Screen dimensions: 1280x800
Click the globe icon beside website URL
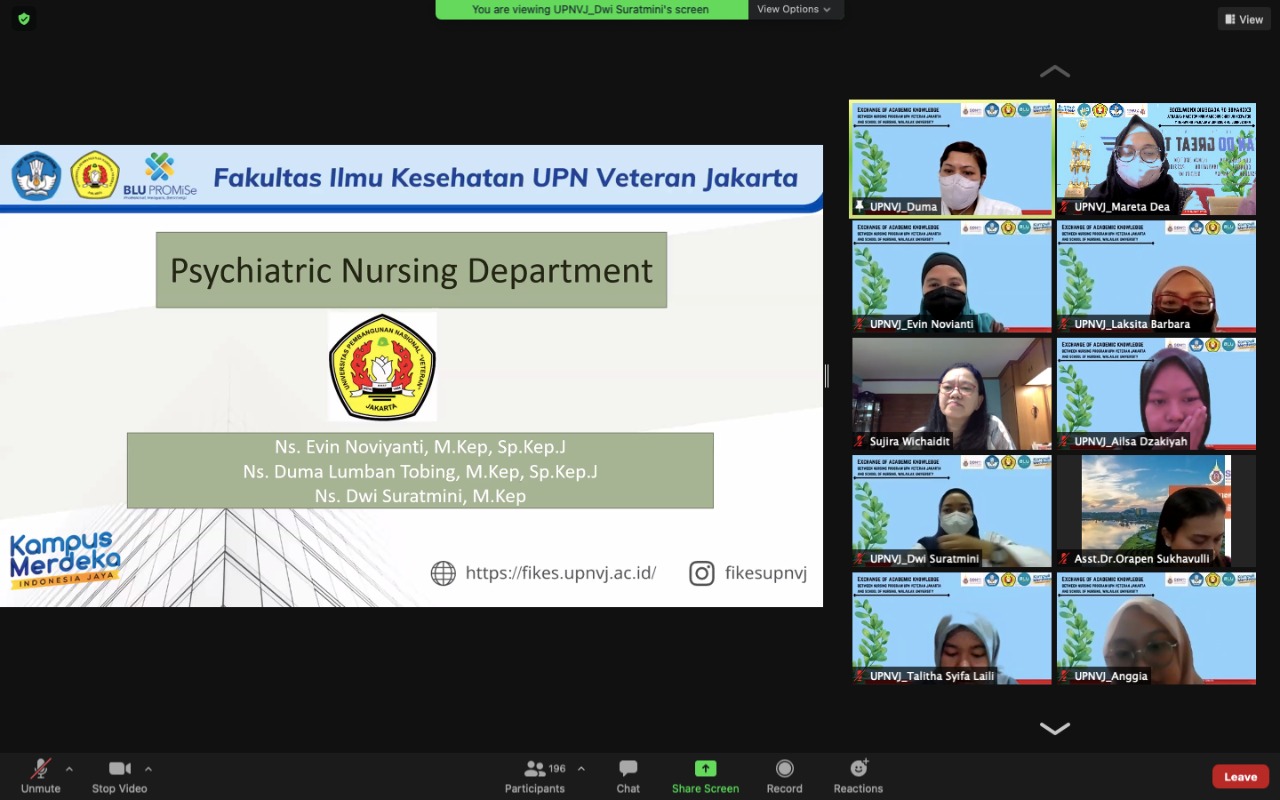(x=443, y=573)
